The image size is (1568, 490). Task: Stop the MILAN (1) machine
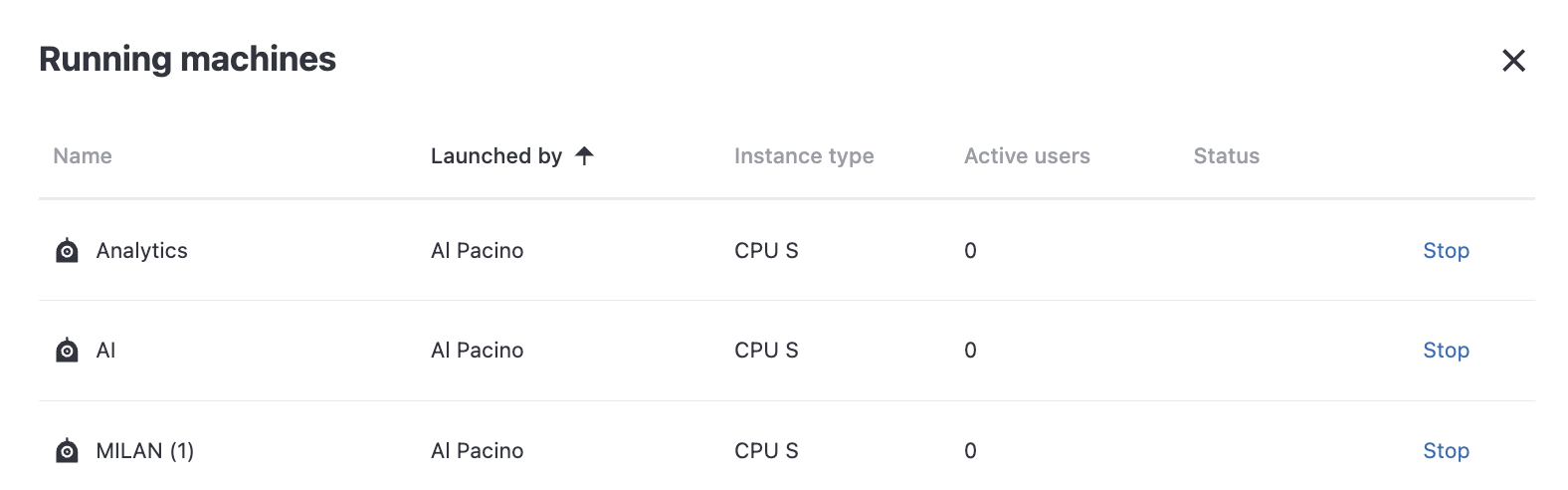click(x=1446, y=451)
